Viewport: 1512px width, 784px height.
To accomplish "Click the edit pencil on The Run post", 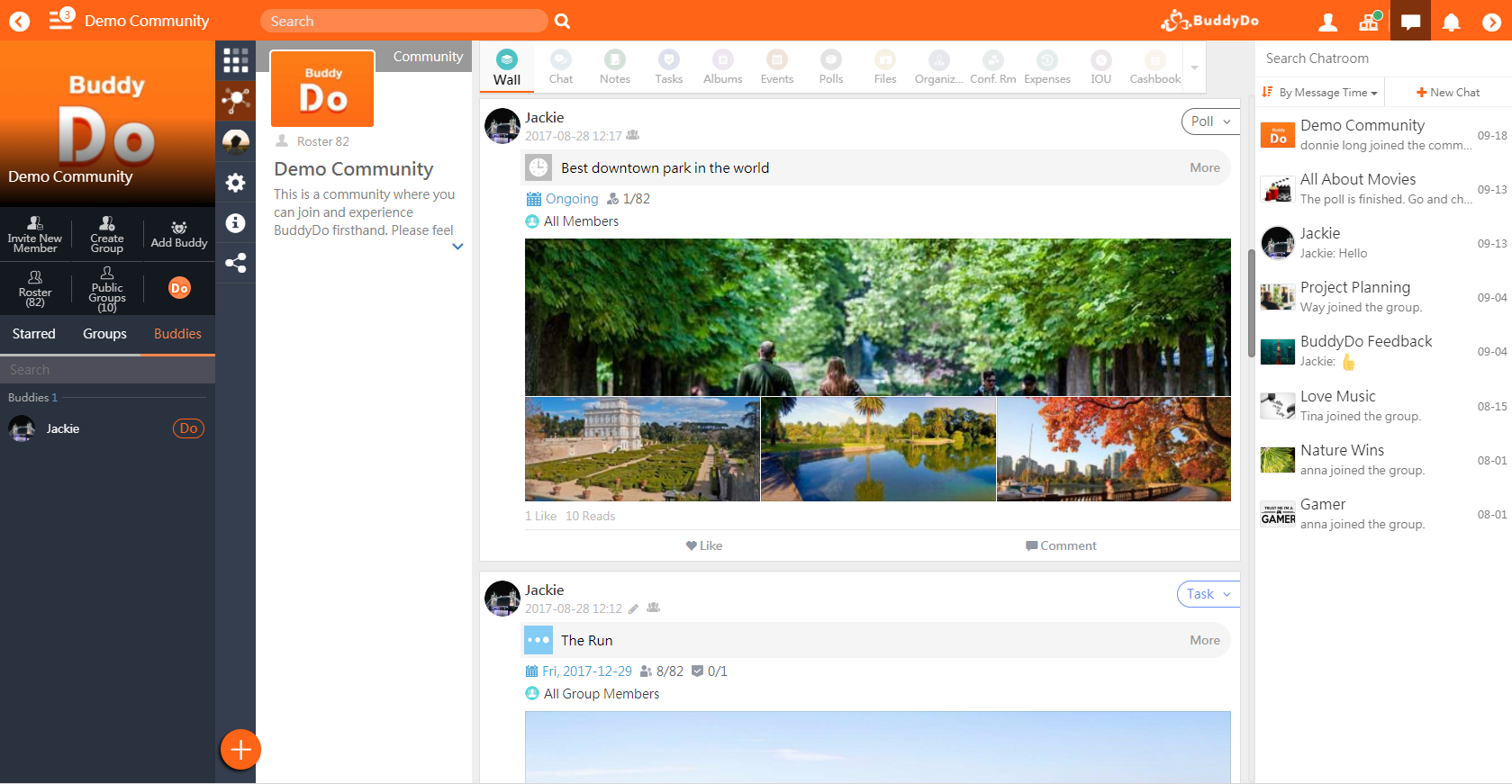I will coord(633,609).
